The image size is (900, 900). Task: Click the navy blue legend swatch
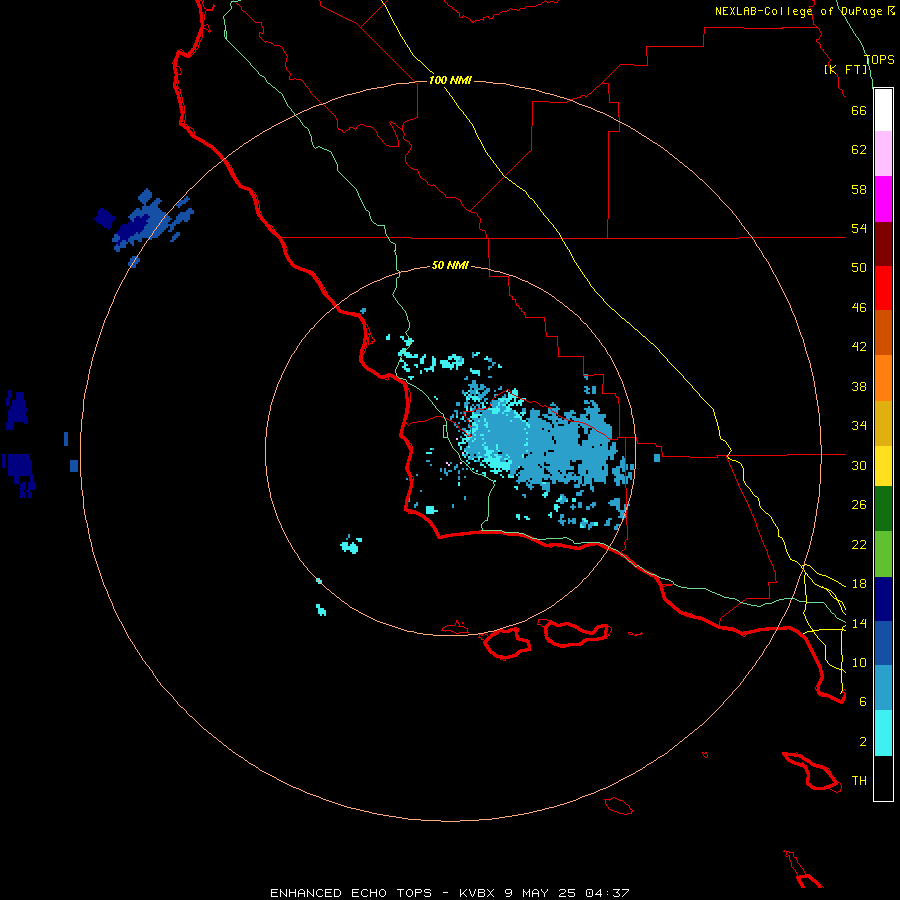883,599
